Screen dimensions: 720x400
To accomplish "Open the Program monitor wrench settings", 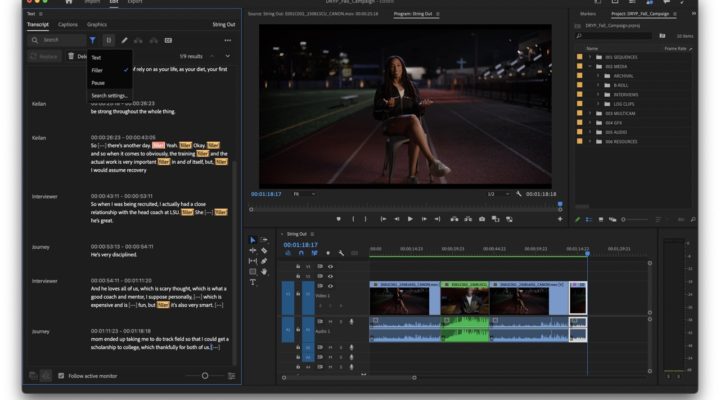I will click(x=519, y=194).
